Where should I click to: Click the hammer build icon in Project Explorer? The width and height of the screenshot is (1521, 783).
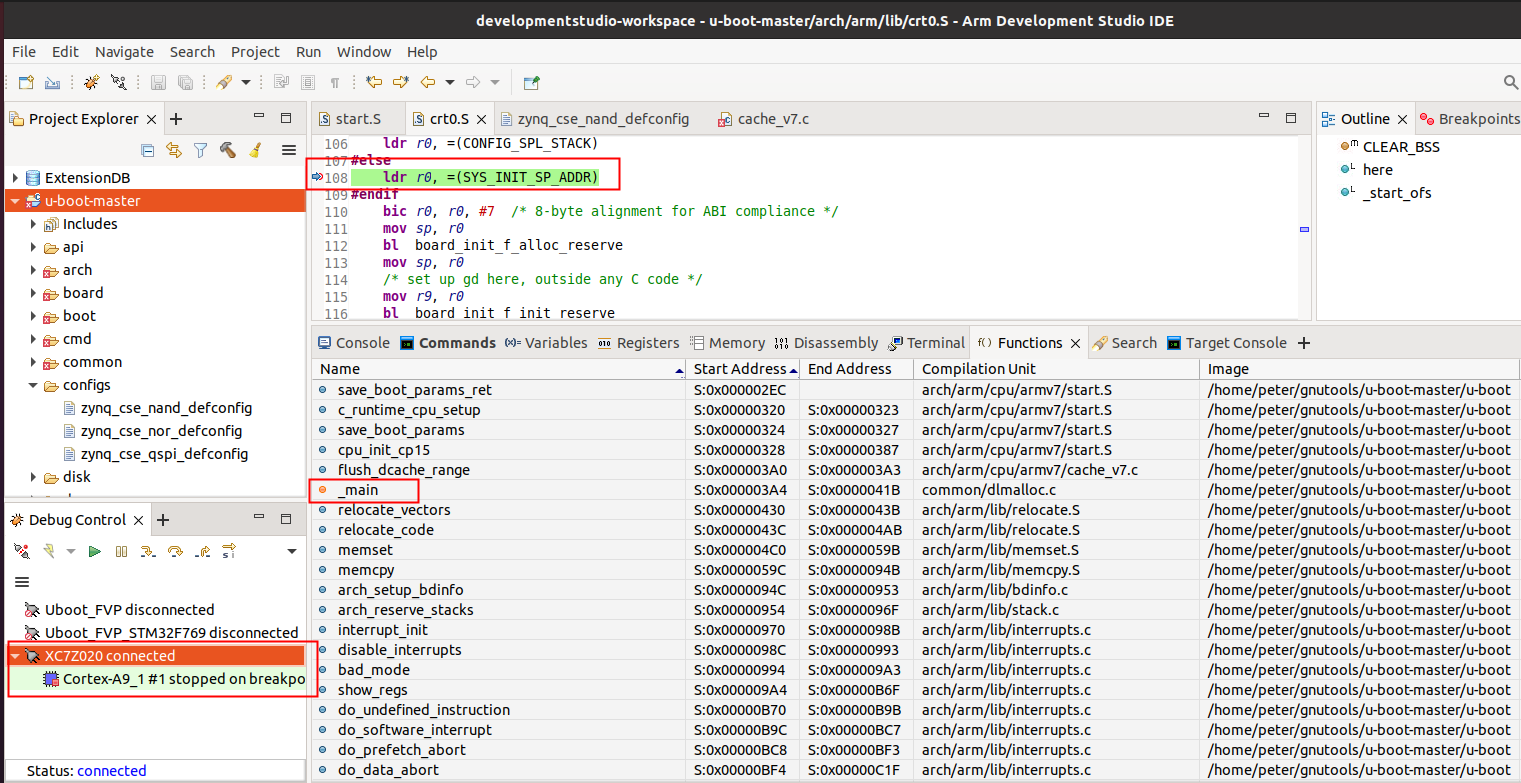[228, 151]
